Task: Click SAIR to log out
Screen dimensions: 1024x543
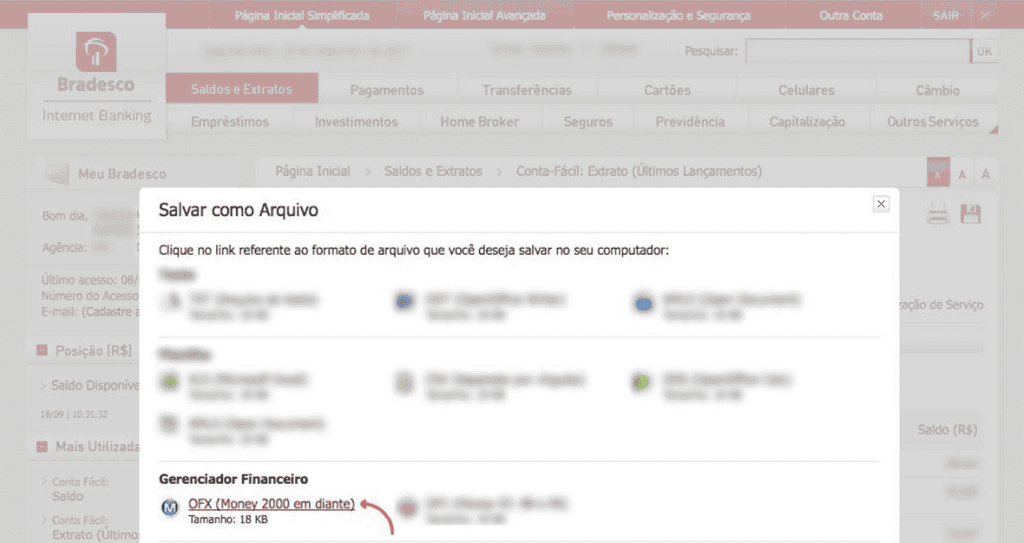Action: [946, 15]
